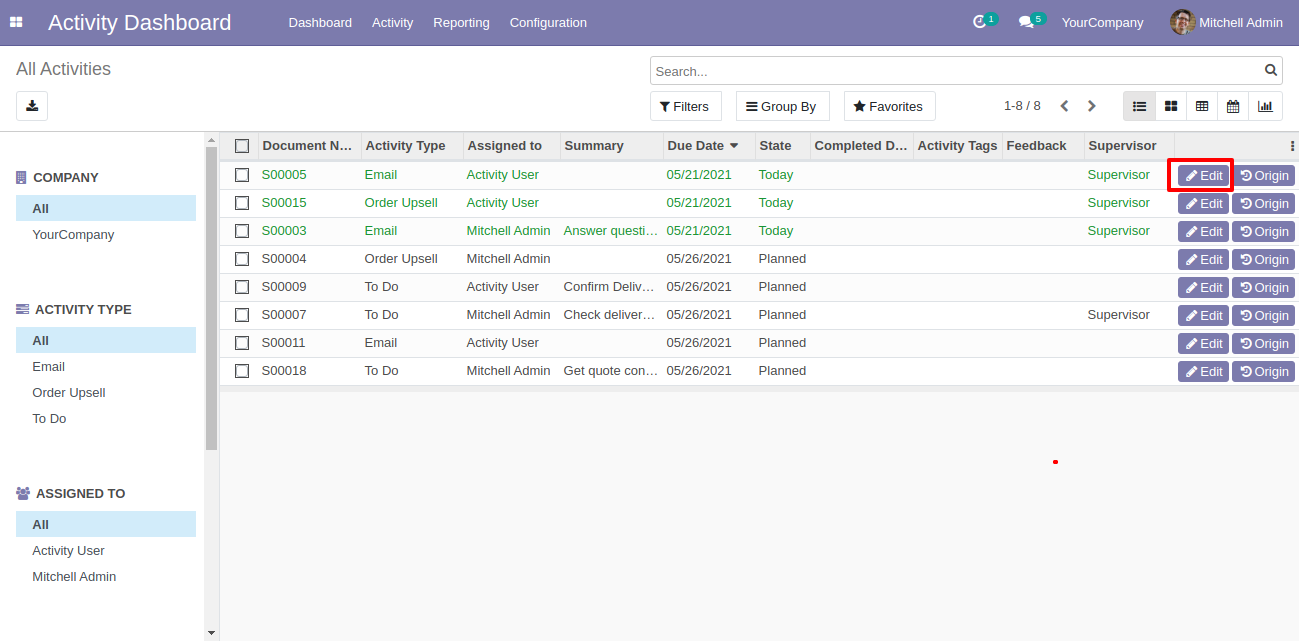Open the apps grid menu icon

click(16, 22)
